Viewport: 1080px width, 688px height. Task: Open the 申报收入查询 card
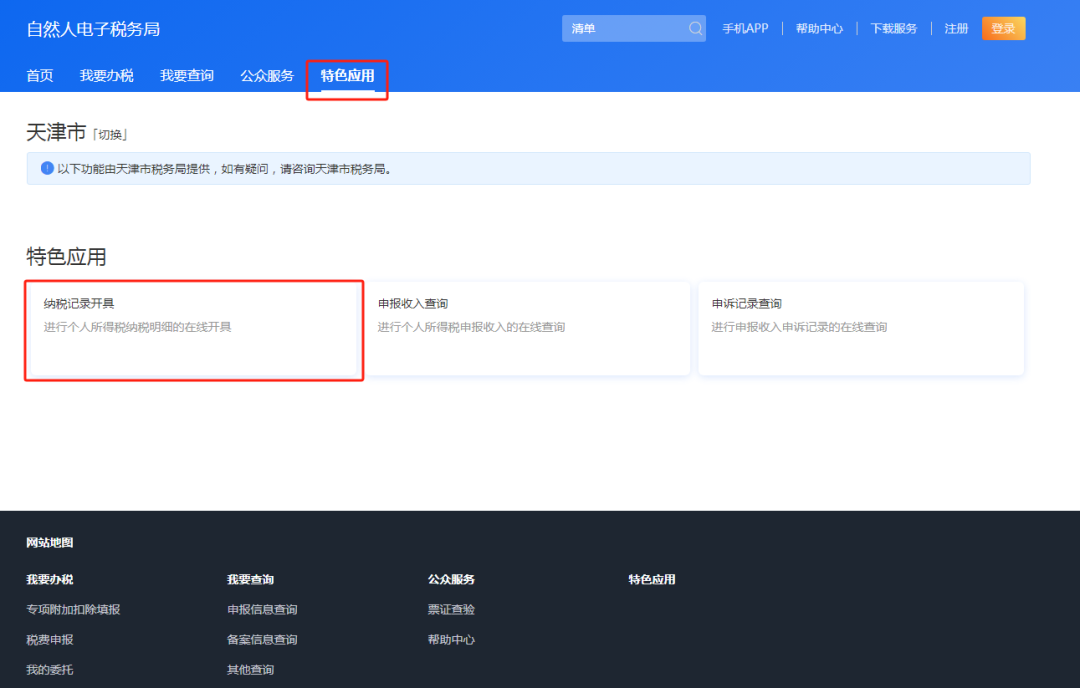click(527, 329)
